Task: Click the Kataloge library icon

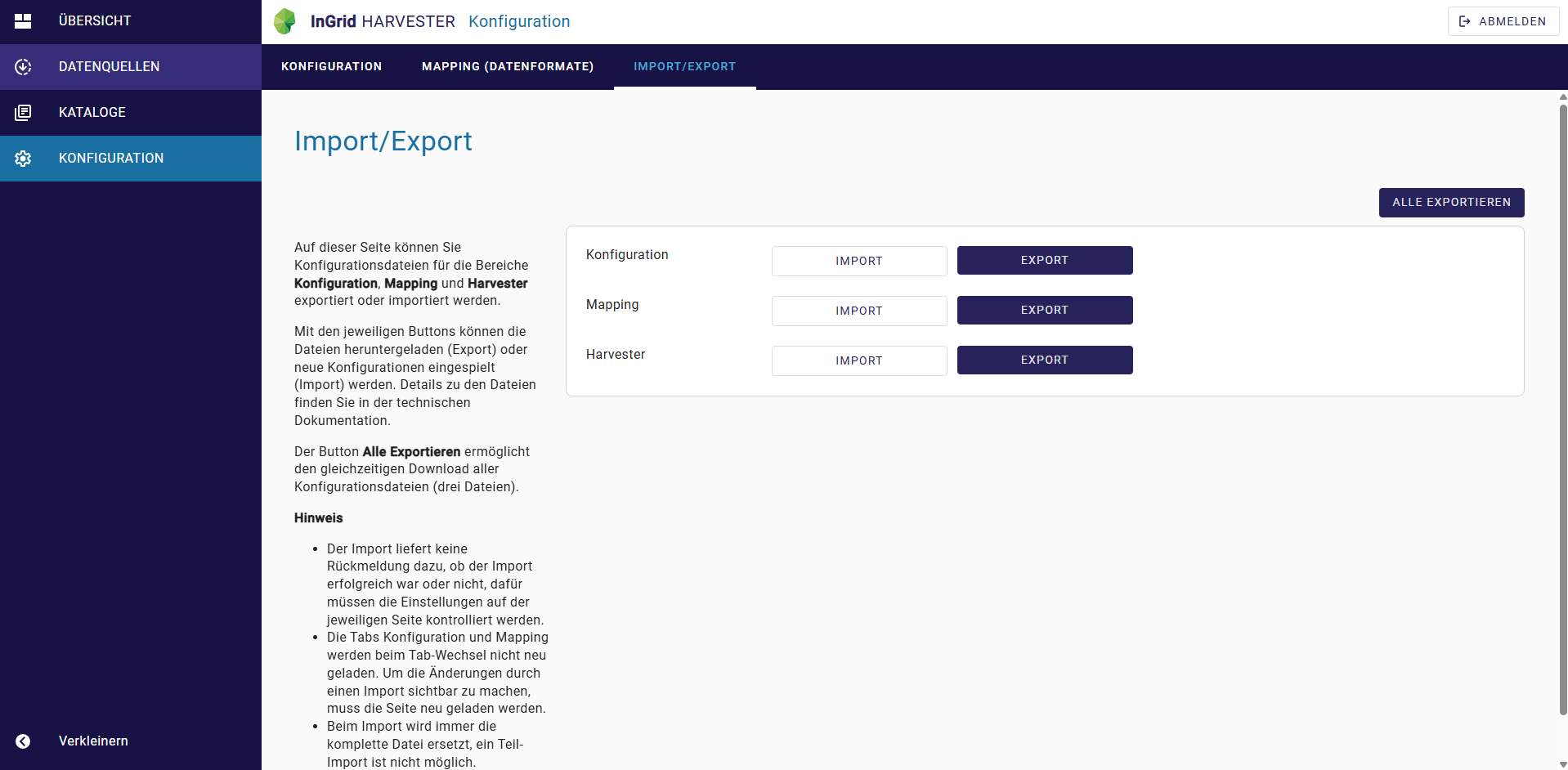Action: point(23,113)
